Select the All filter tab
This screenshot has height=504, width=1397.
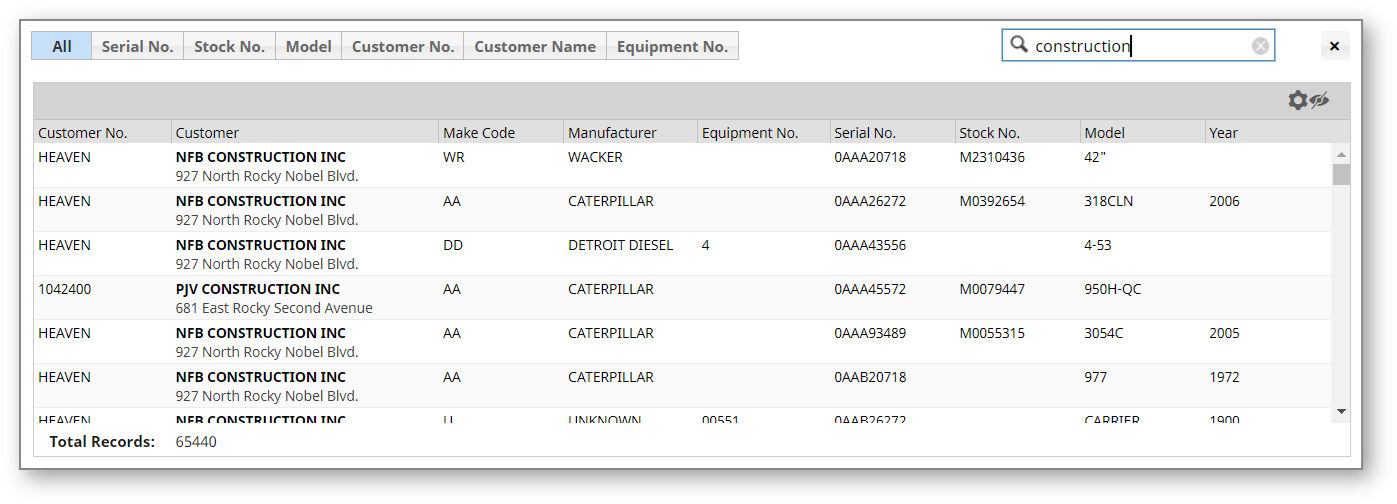click(x=62, y=46)
